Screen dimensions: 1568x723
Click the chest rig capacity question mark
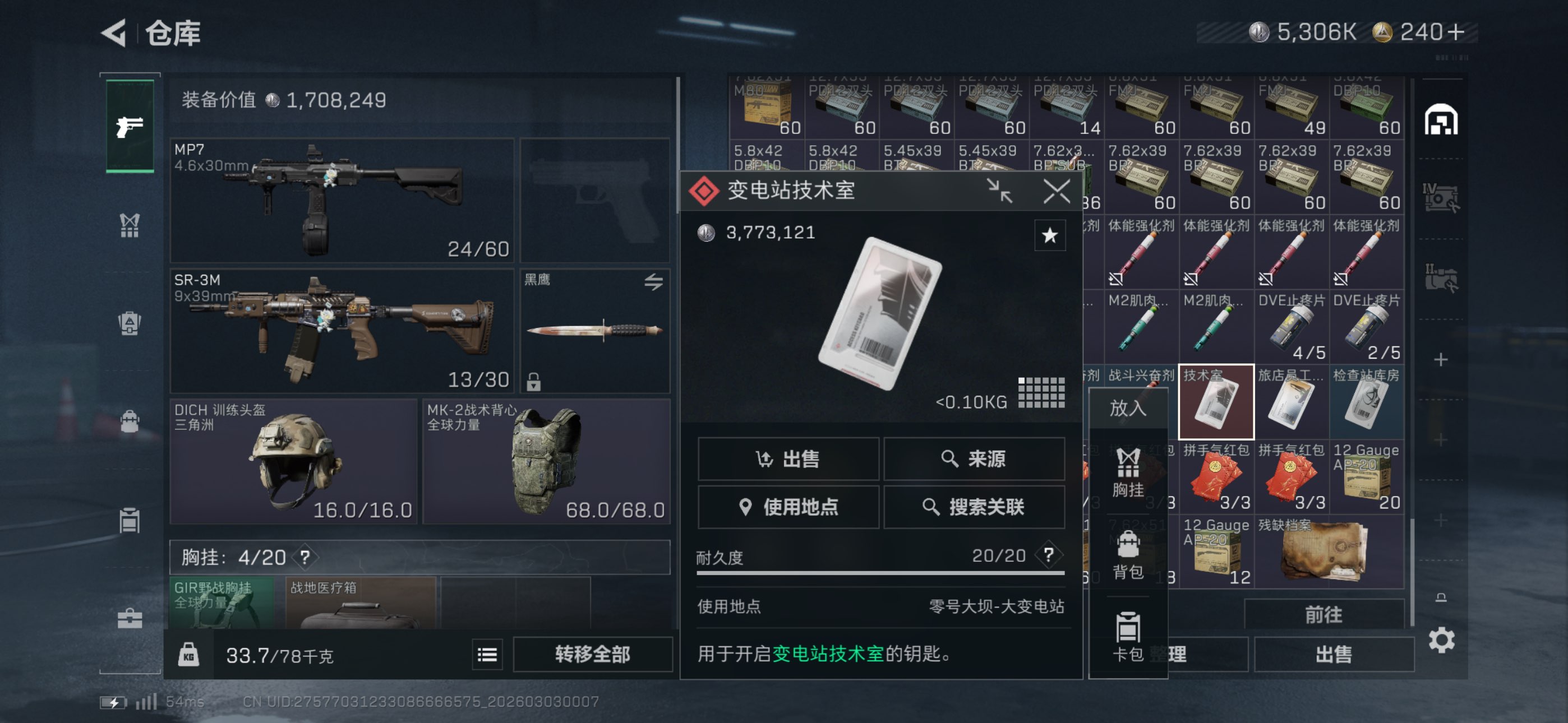[305, 557]
